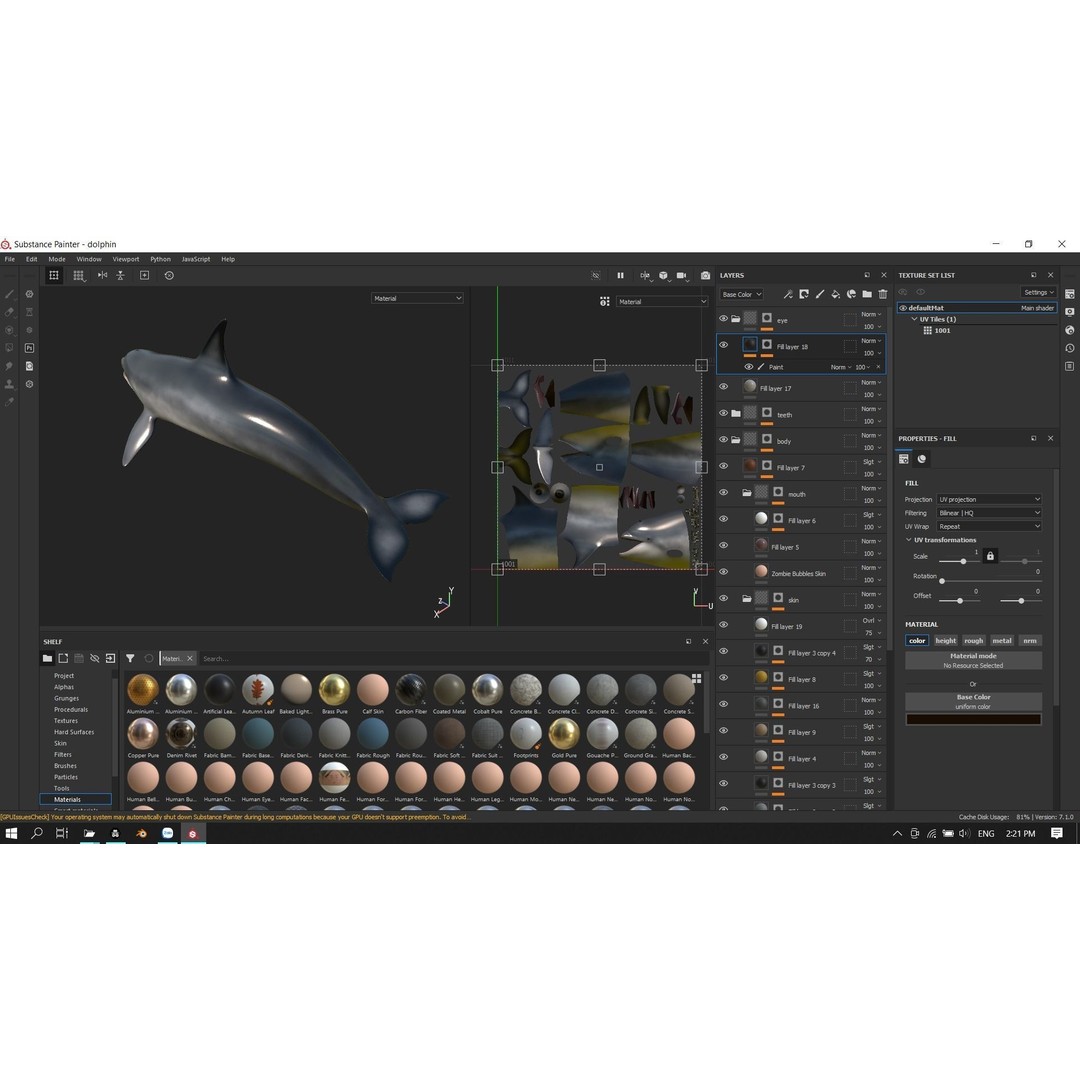This screenshot has height=1080, width=1080.
Task: Open the Export to Photoshop plugin icon
Action: tap(30, 348)
